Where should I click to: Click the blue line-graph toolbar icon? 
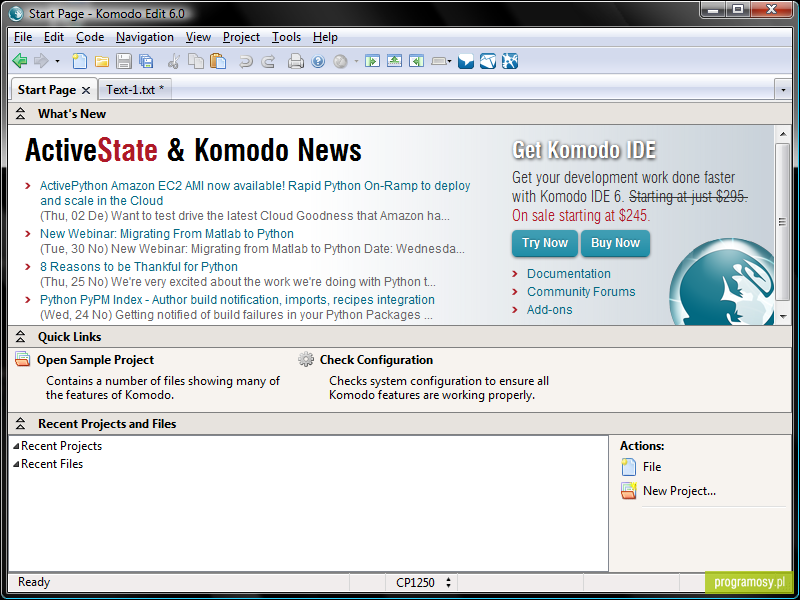click(488, 61)
